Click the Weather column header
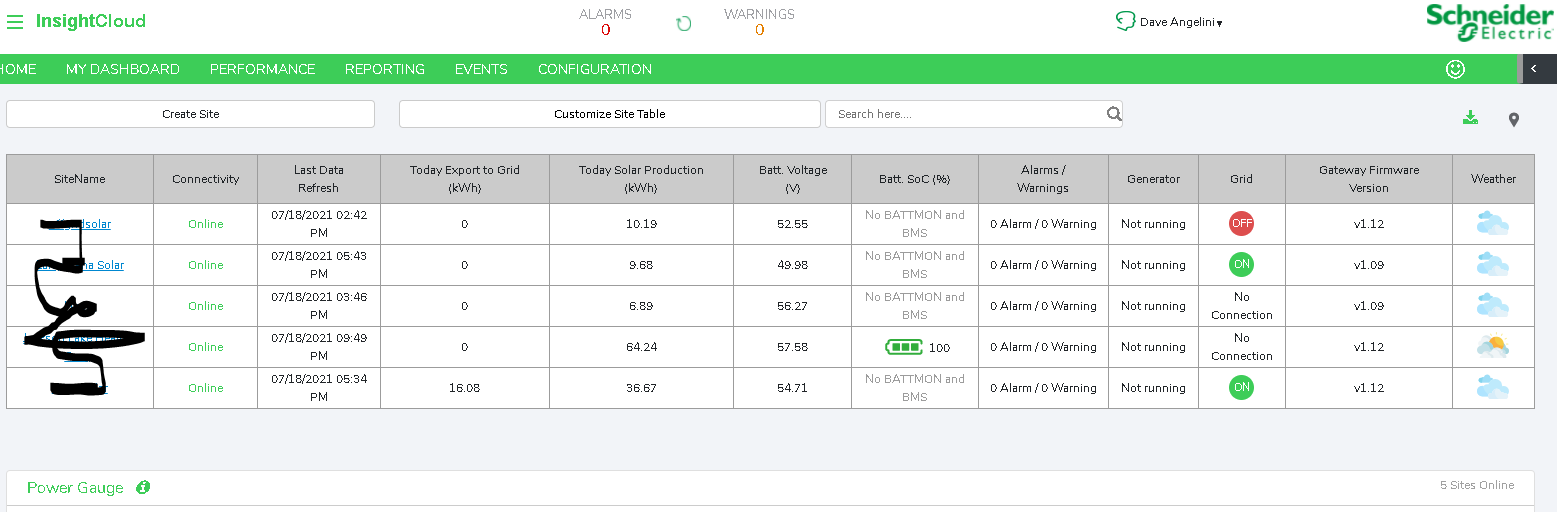The width and height of the screenshot is (1557, 512). [1493, 179]
